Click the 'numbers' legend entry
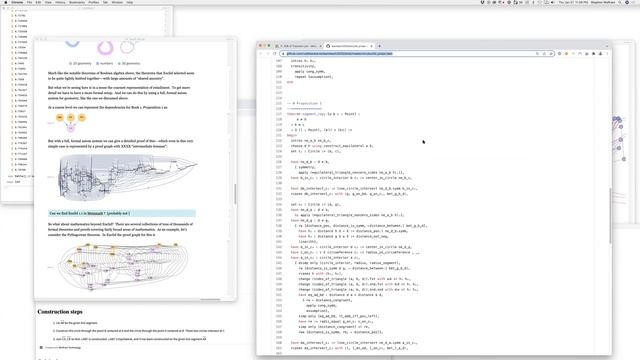This screenshot has height=360, width=640. pyautogui.click(x=104, y=63)
